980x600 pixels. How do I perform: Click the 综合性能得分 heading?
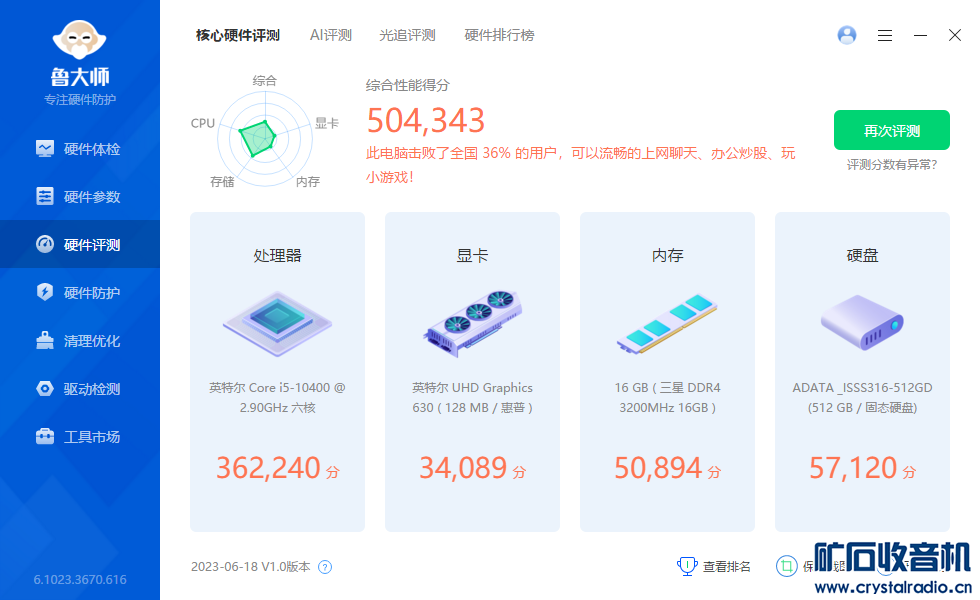coord(408,85)
